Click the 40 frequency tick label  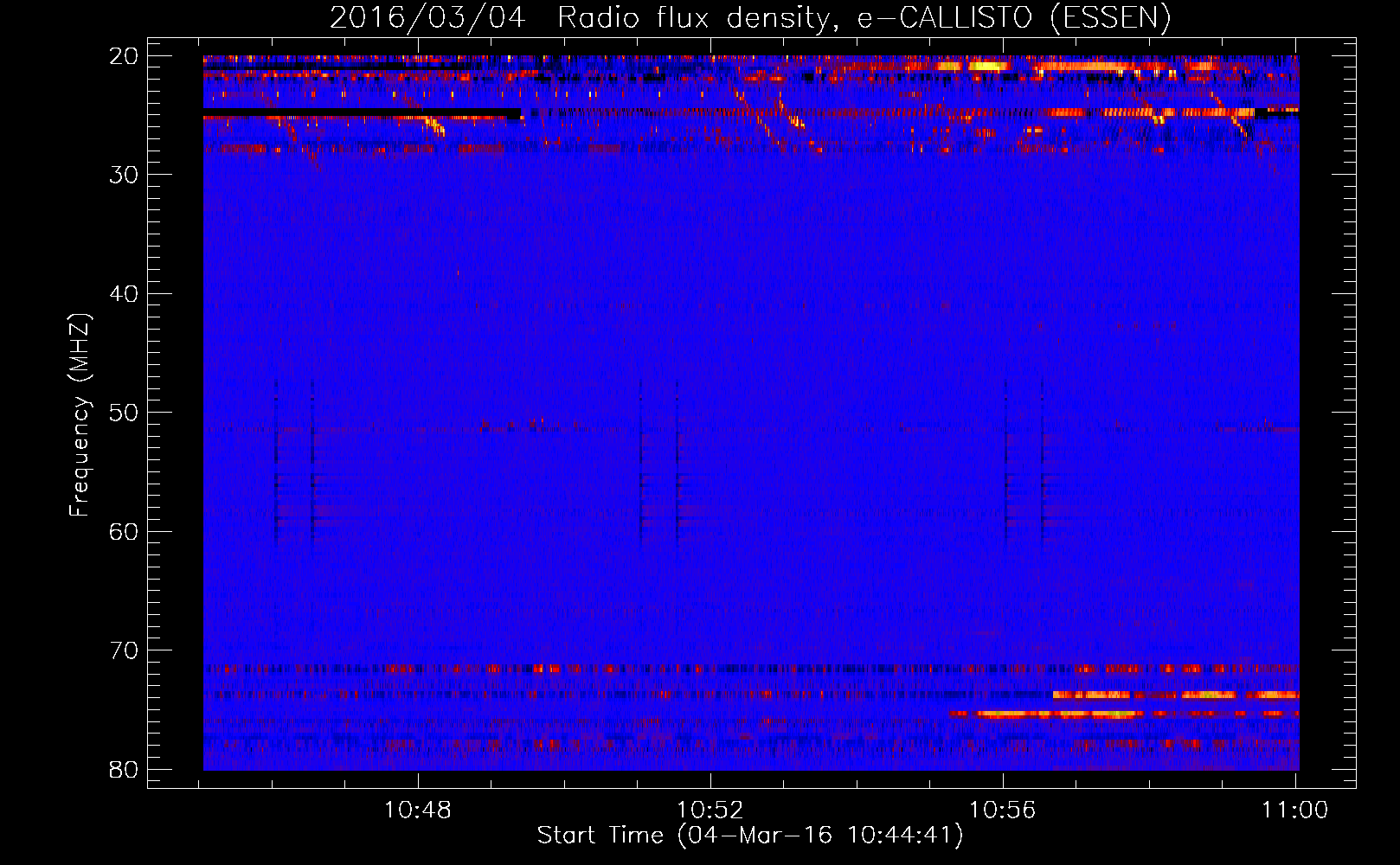coord(124,294)
